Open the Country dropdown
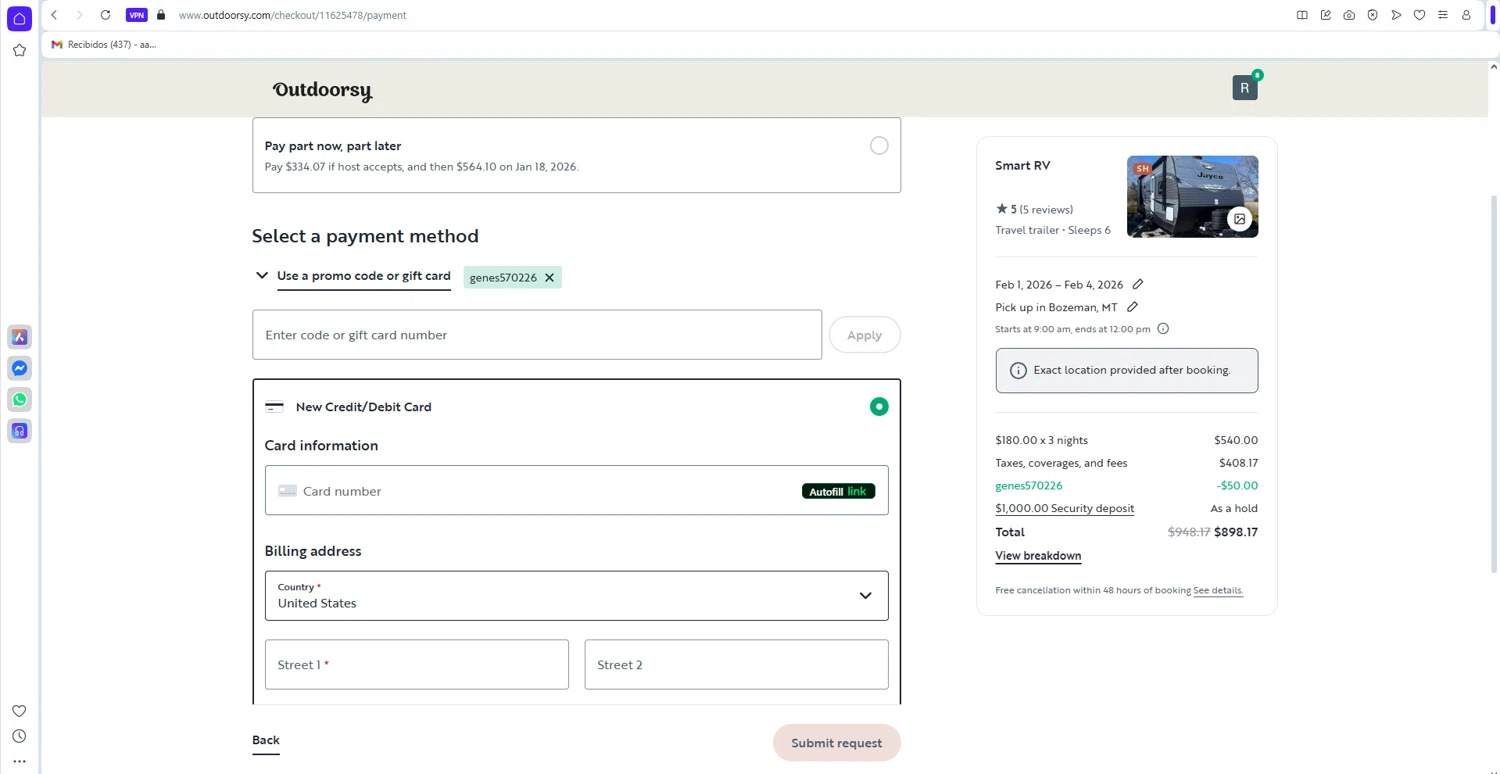1500x774 pixels. coord(576,596)
